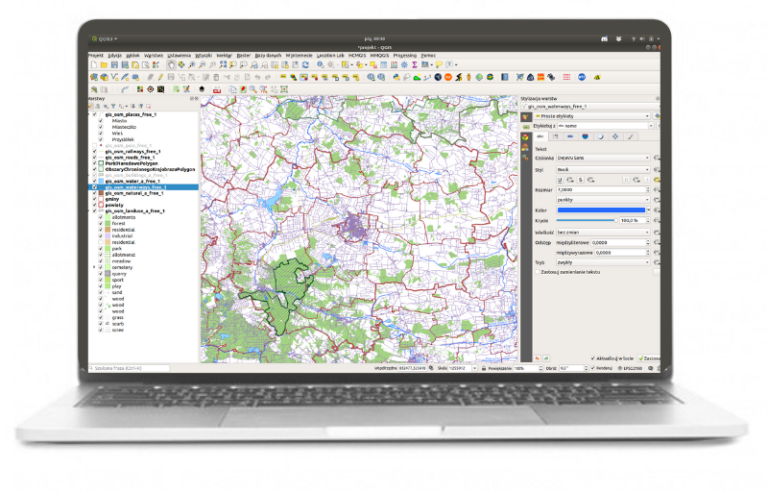
Task: Toggle visibility of gis_osm_water_a_free_1 layer
Action: coord(95,181)
